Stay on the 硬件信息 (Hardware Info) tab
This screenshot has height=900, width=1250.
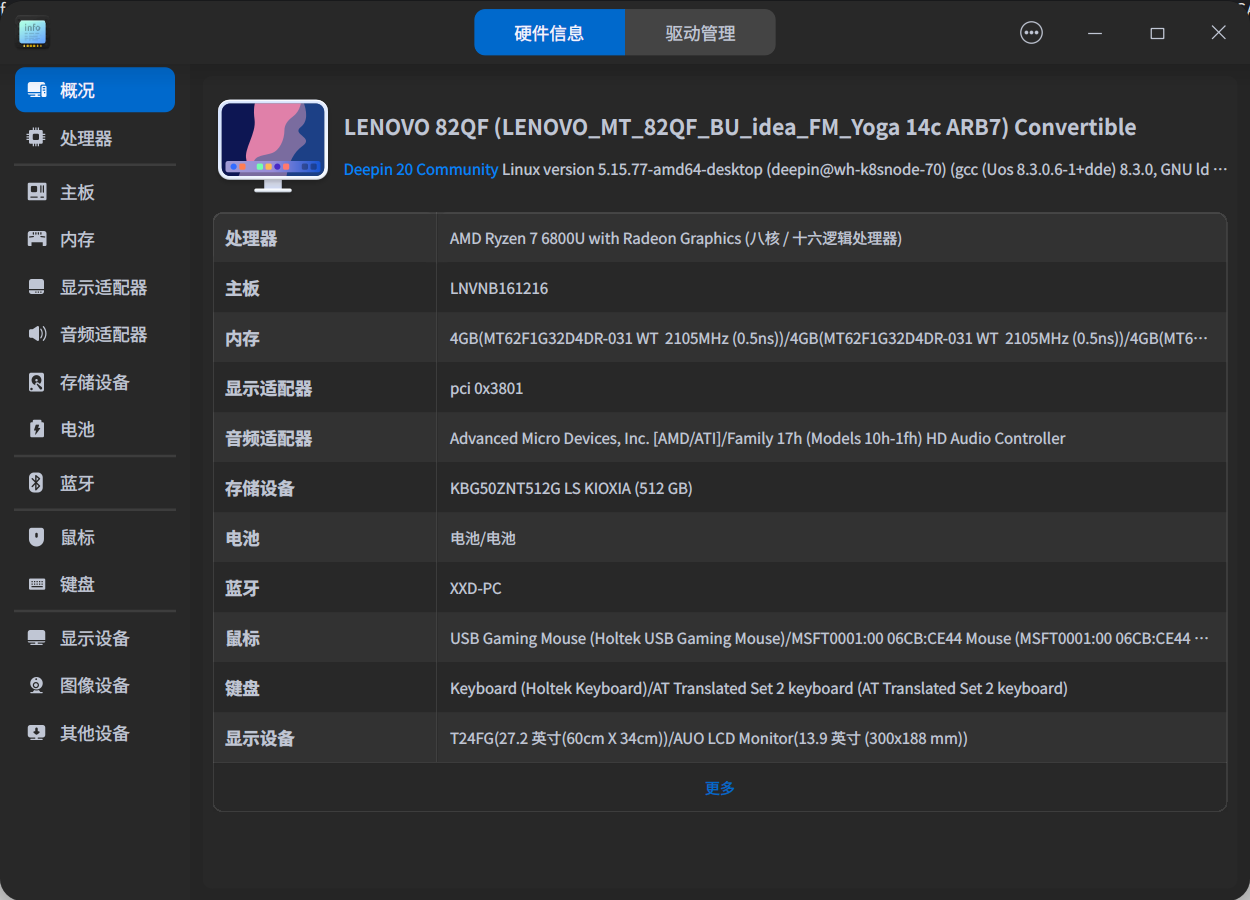click(x=549, y=32)
